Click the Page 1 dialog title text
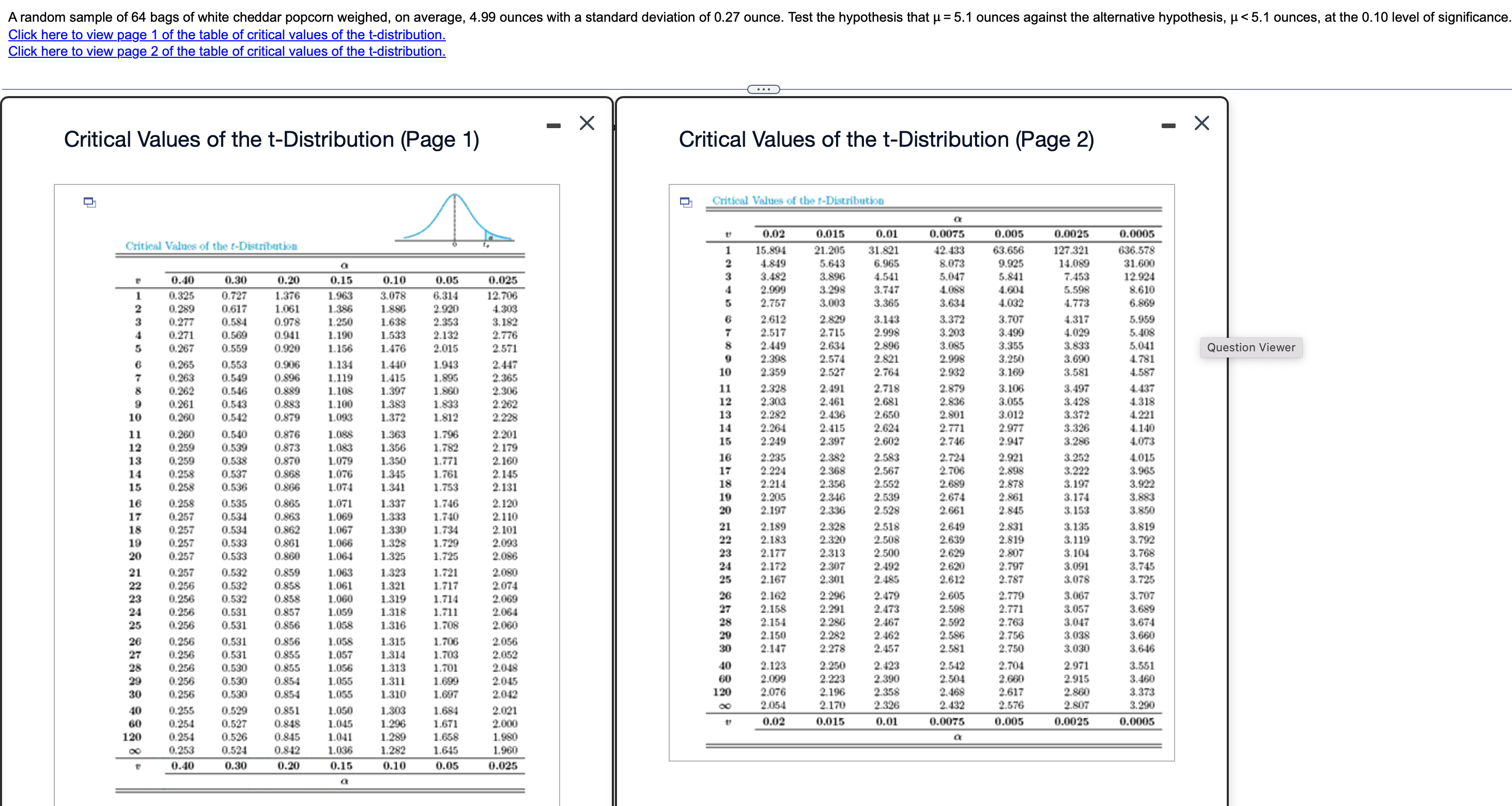This screenshot has height=806, width=1512. tap(271, 139)
